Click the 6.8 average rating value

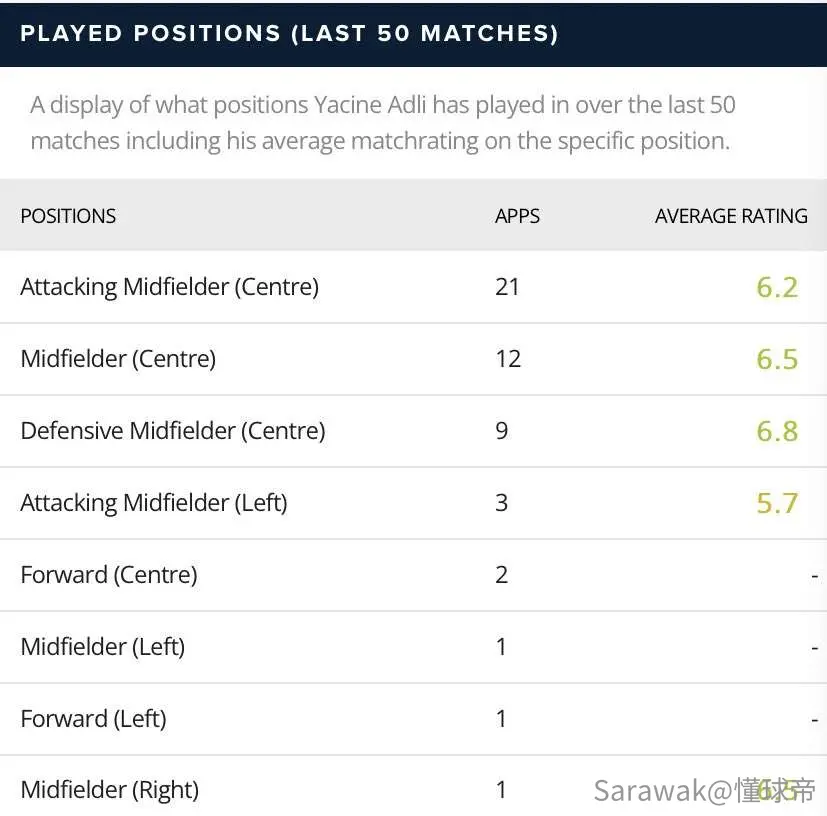pos(777,431)
